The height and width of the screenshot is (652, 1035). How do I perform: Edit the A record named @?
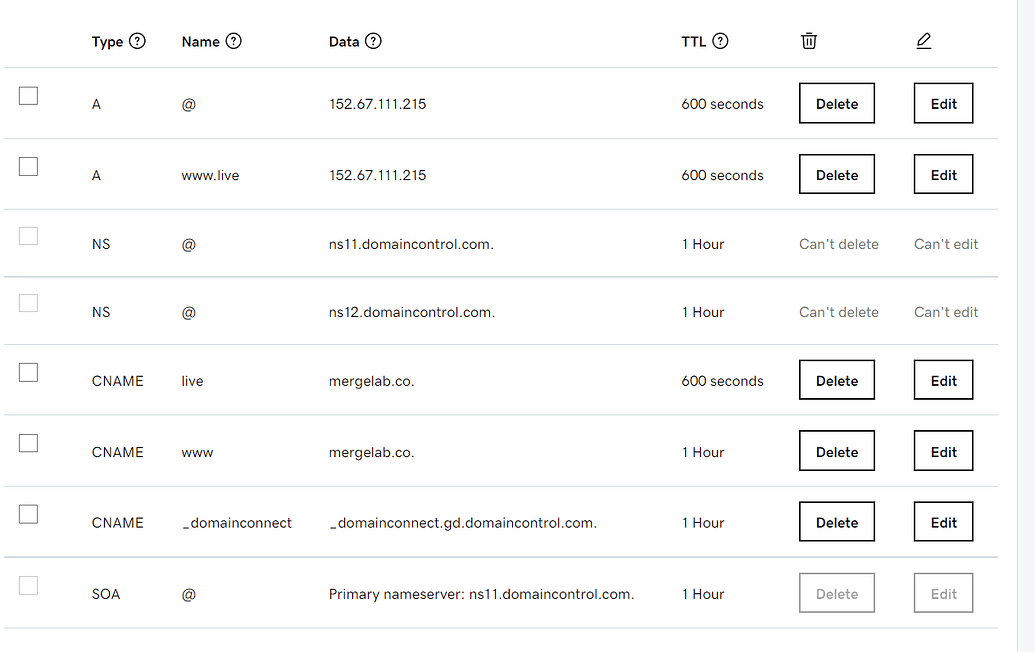tap(943, 104)
